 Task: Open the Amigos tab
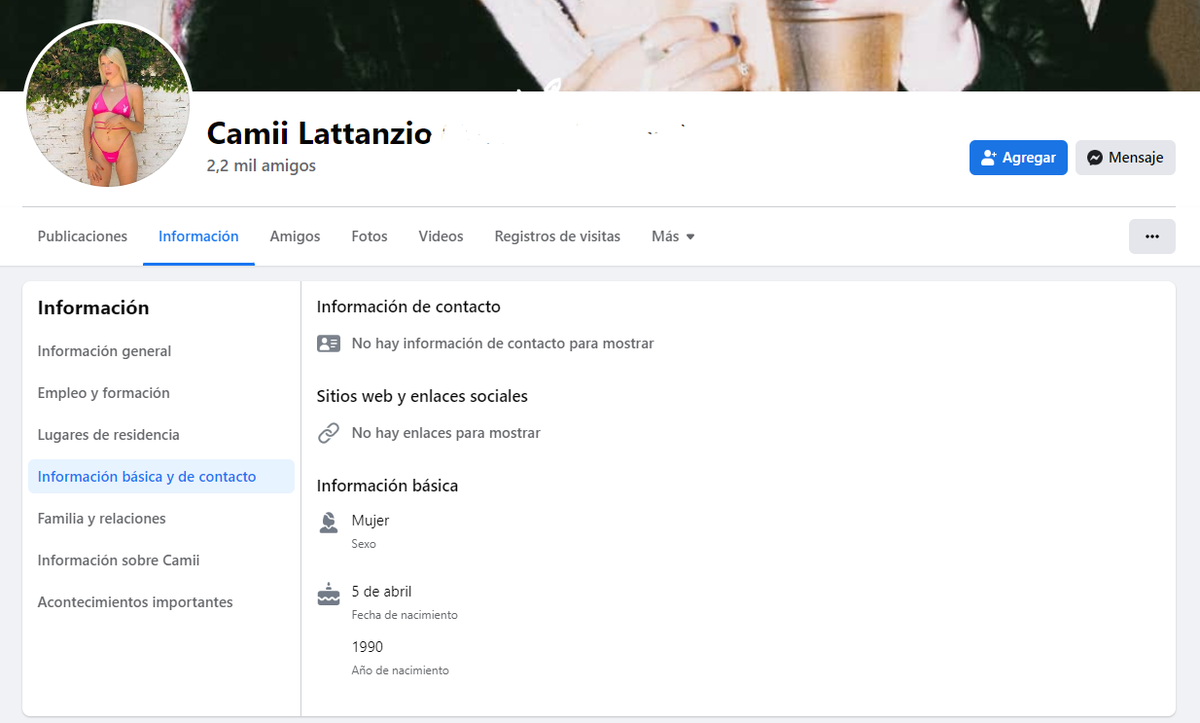tap(295, 237)
